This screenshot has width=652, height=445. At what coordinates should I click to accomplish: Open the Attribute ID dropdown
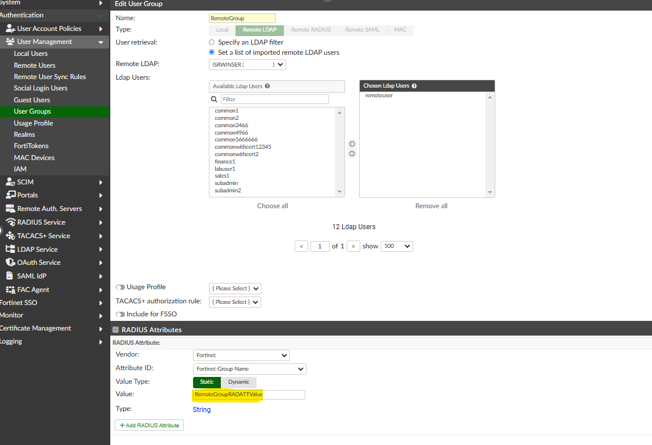[249, 369]
